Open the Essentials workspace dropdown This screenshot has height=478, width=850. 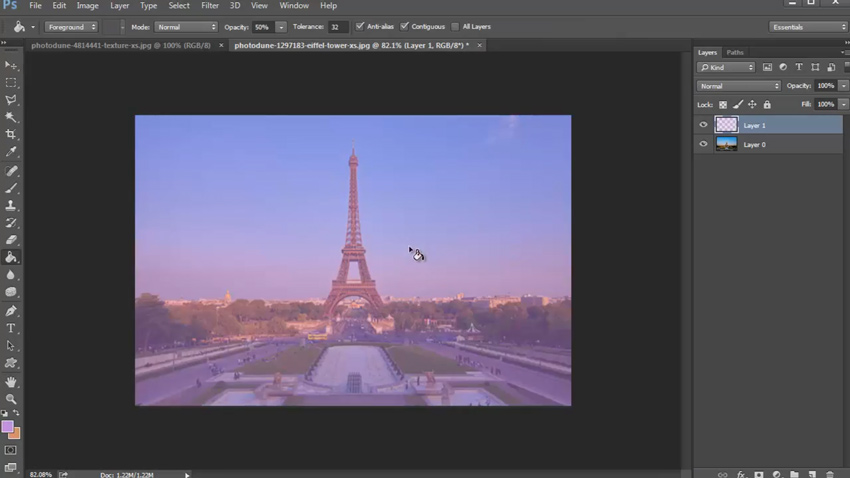pyautogui.click(x=808, y=27)
